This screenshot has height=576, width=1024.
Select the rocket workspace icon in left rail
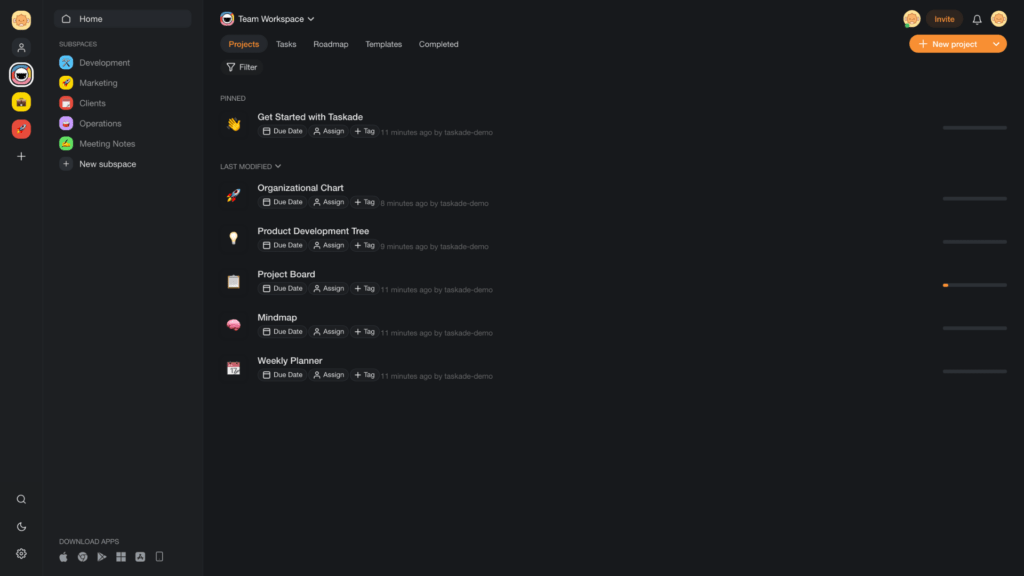click(x=21, y=129)
